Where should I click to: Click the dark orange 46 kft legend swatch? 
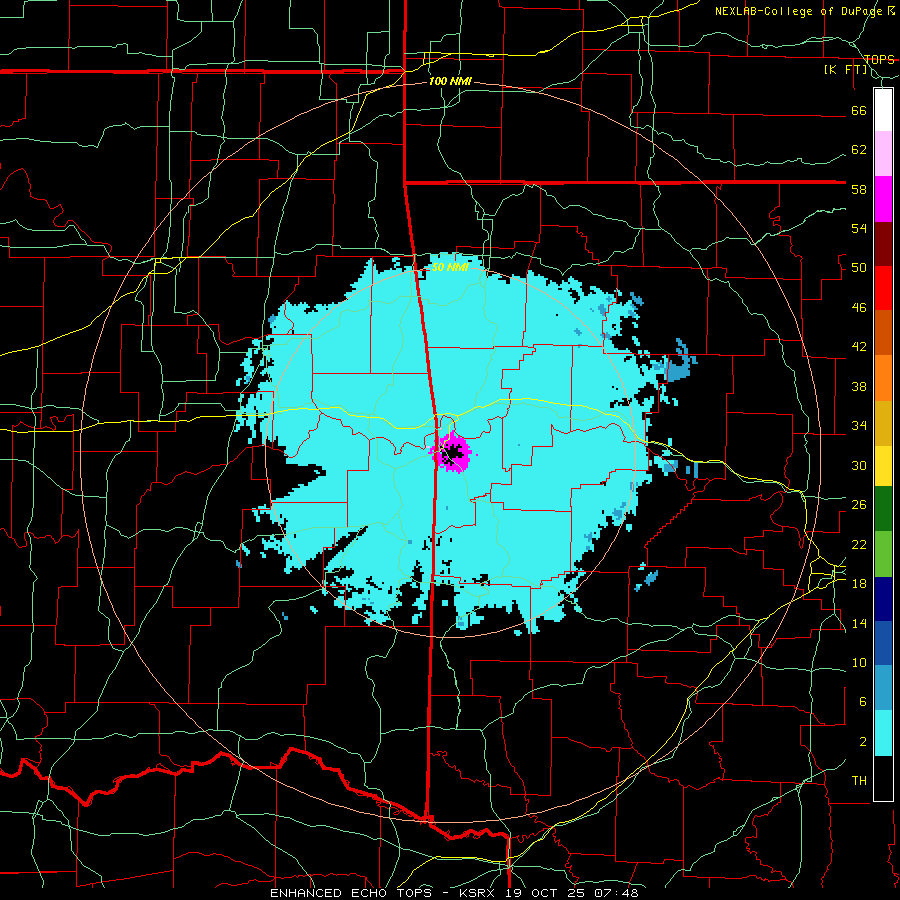coord(883,333)
